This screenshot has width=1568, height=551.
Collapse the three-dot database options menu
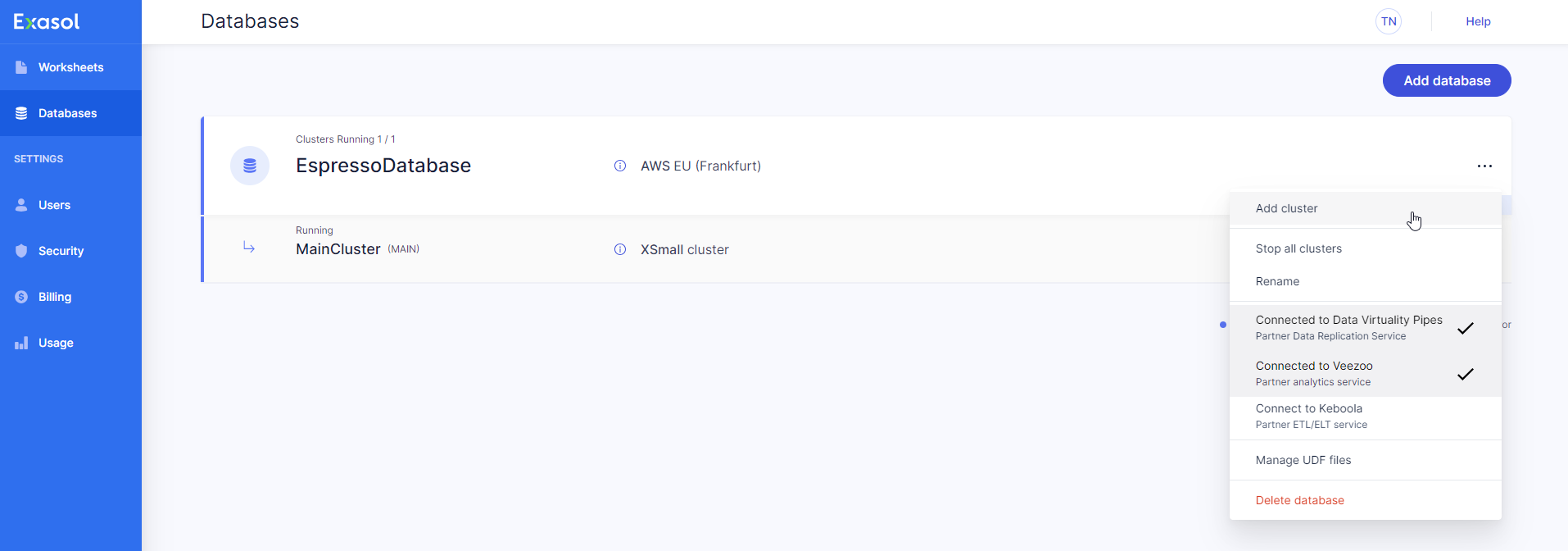[1484, 166]
